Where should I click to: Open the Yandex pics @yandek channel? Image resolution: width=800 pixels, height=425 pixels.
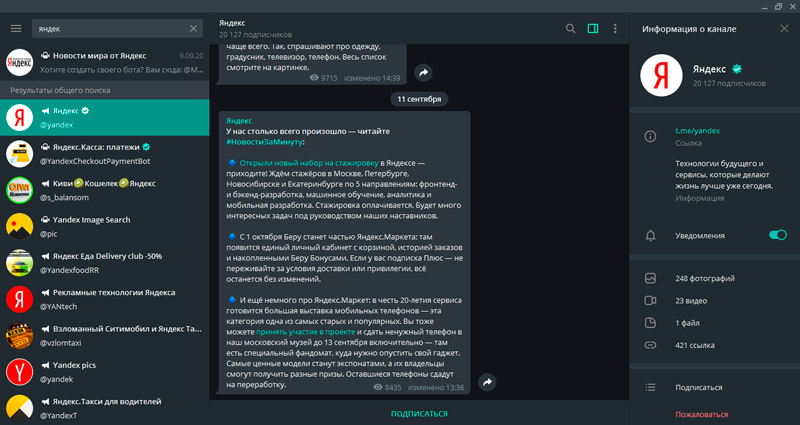pyautogui.click(x=105, y=371)
